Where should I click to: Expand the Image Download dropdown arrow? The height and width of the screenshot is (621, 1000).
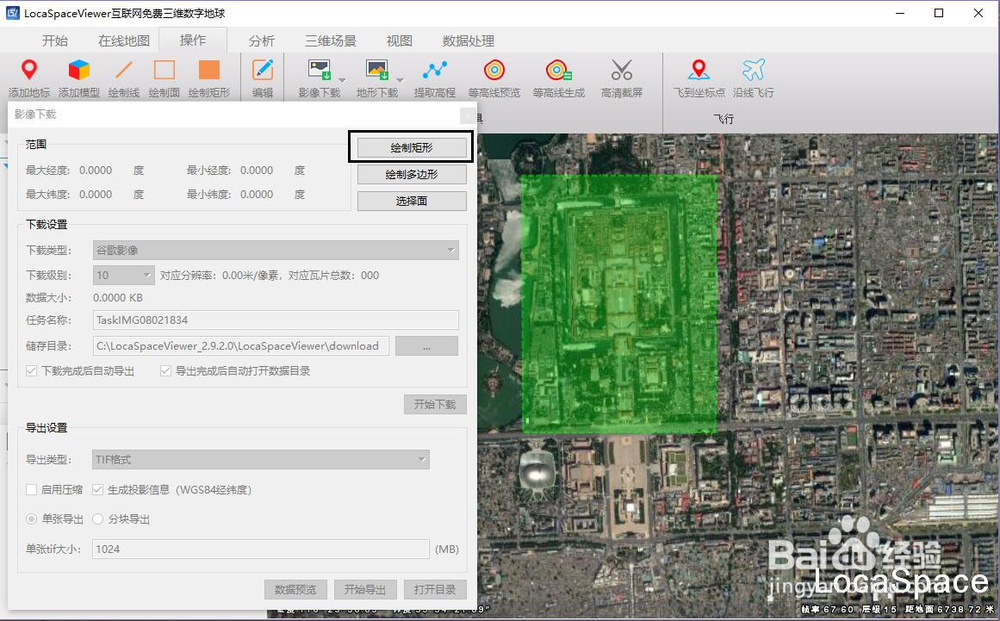click(x=342, y=80)
